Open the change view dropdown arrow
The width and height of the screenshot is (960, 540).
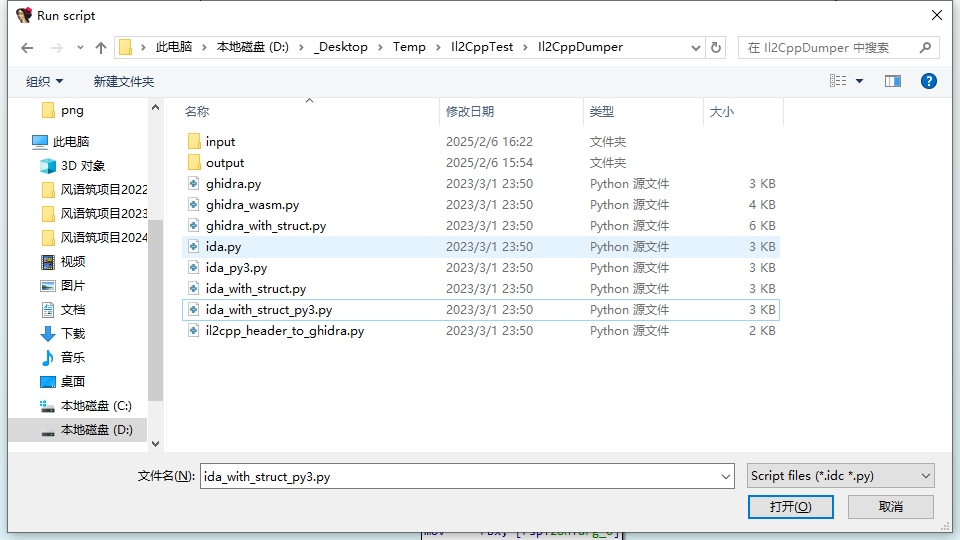(860, 81)
